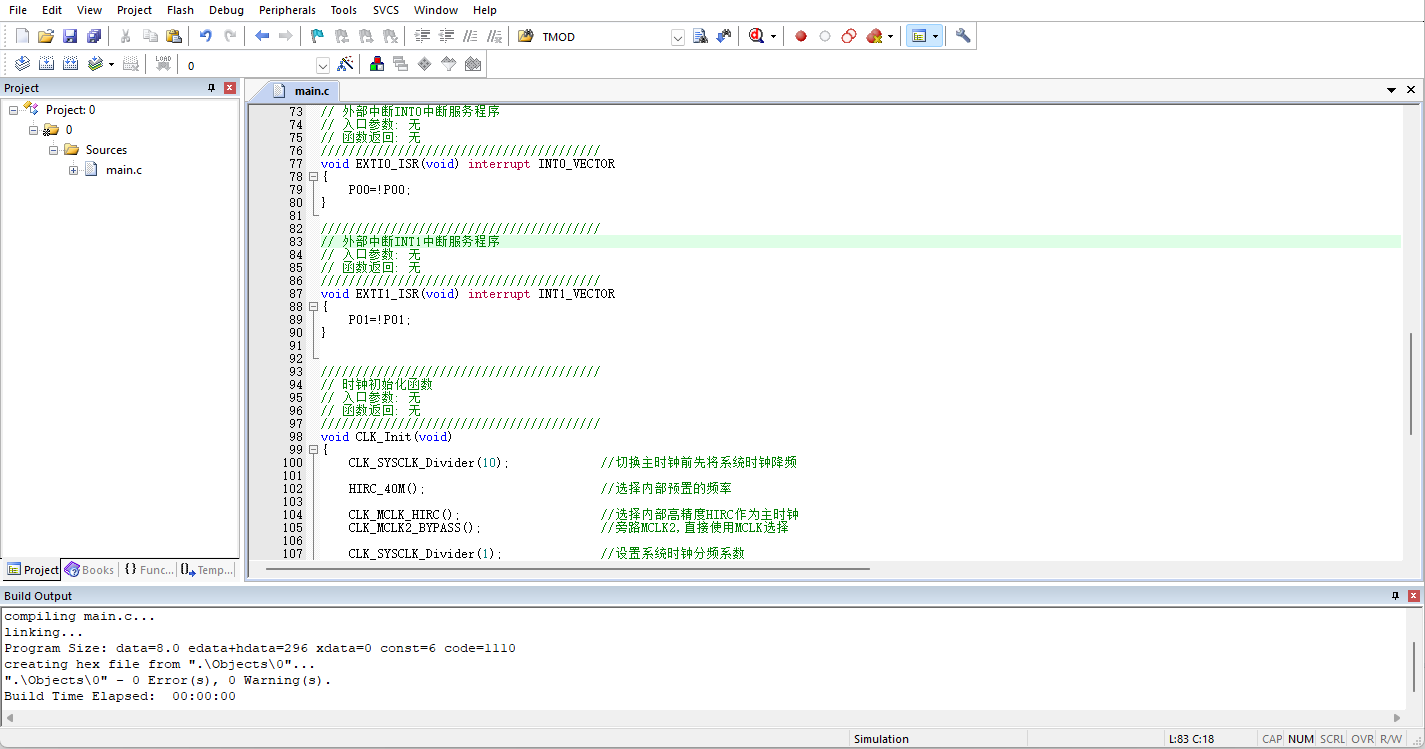Open the target selection dropdown showing 0
Screen dimensions: 1425x749
tap(323, 65)
